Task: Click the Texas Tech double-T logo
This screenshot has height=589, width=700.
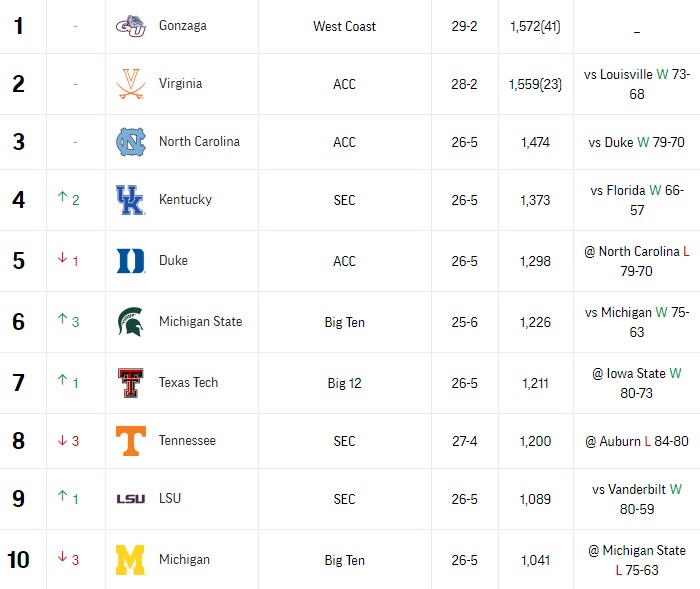Action: (x=130, y=383)
